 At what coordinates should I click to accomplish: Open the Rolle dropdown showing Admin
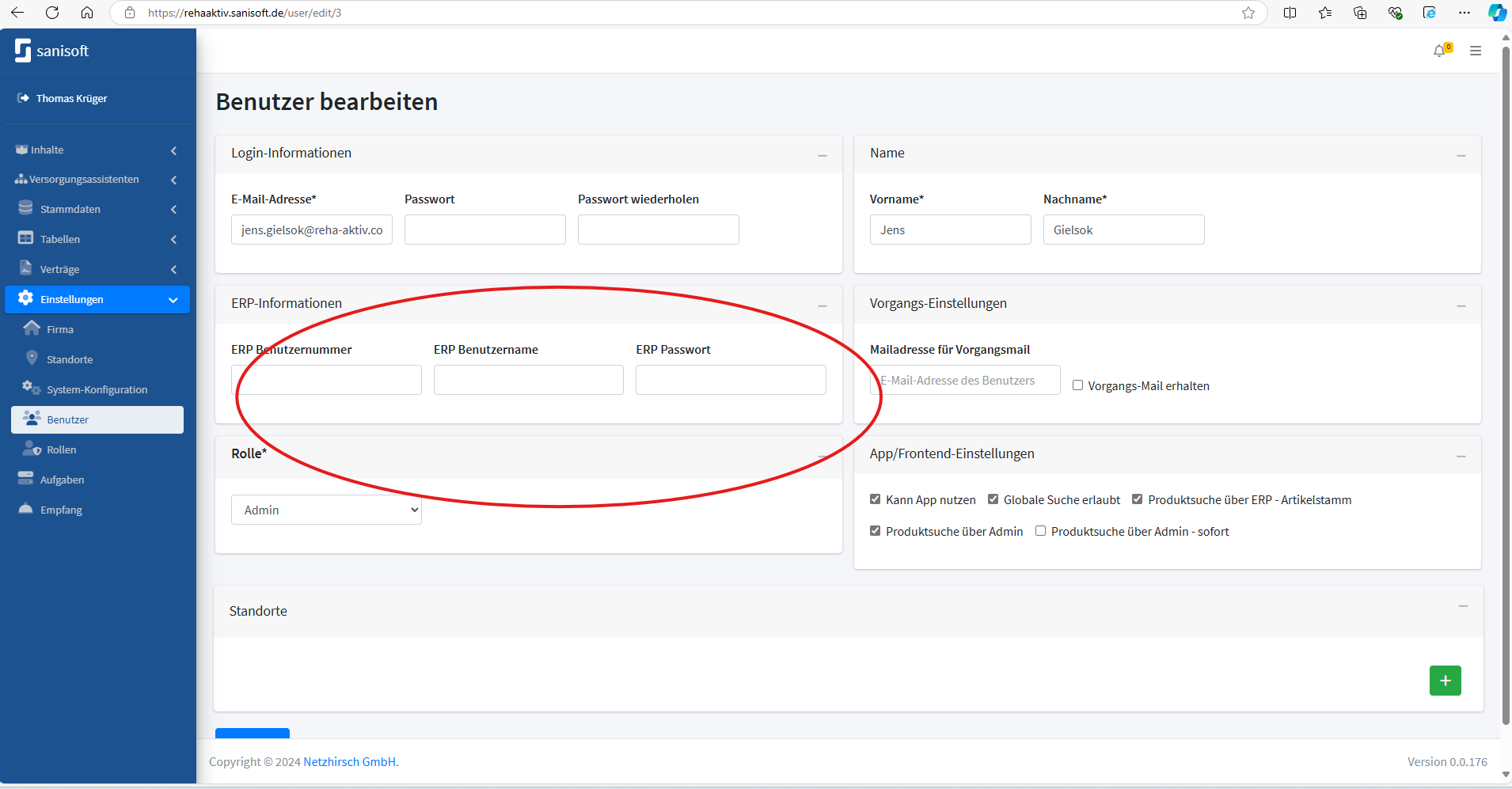pos(326,510)
